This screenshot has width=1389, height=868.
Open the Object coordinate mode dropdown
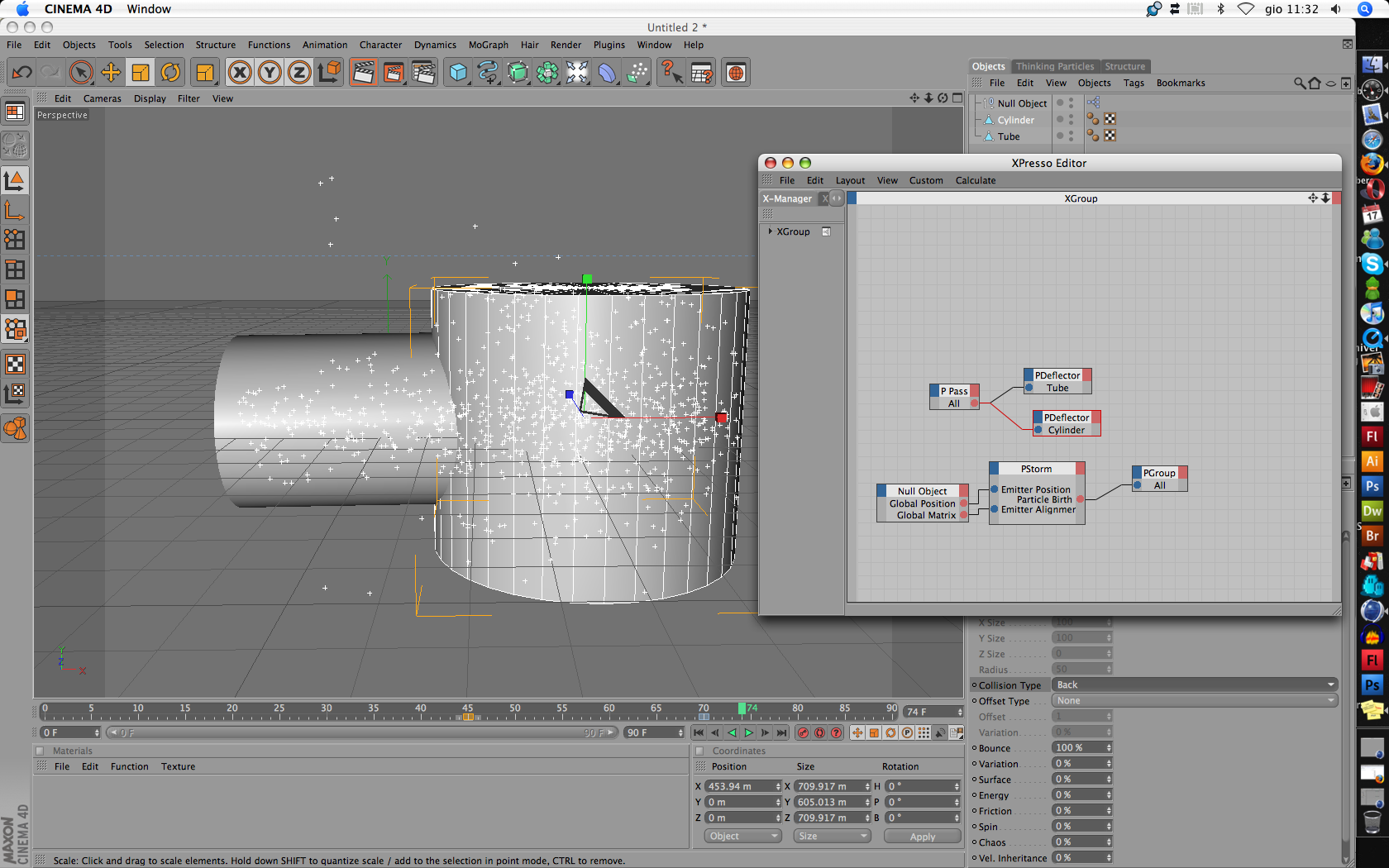(x=742, y=836)
